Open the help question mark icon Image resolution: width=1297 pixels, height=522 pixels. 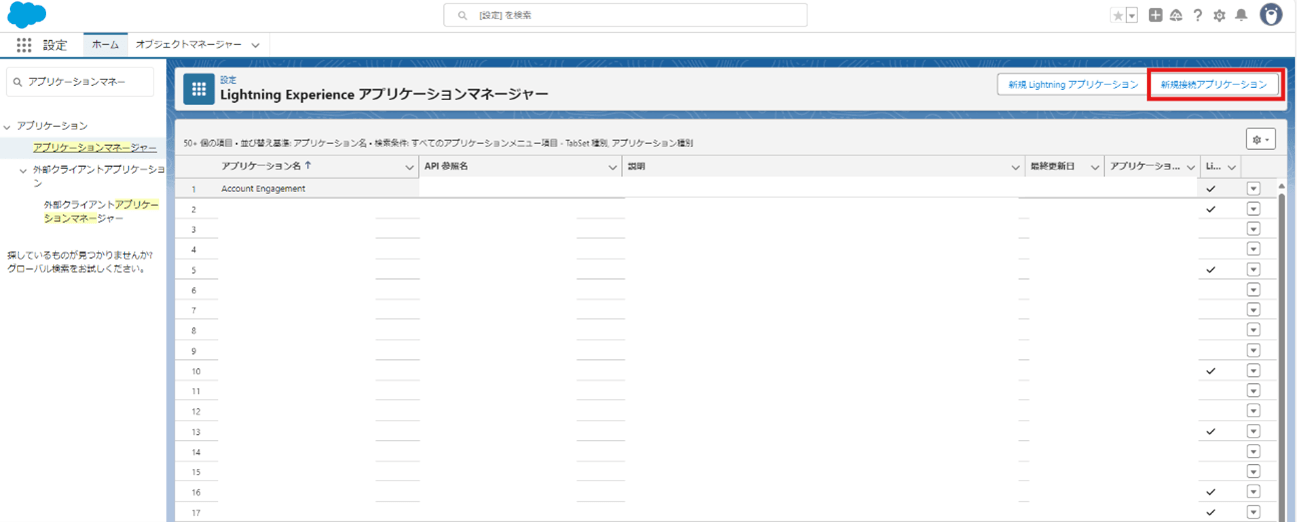(1197, 15)
